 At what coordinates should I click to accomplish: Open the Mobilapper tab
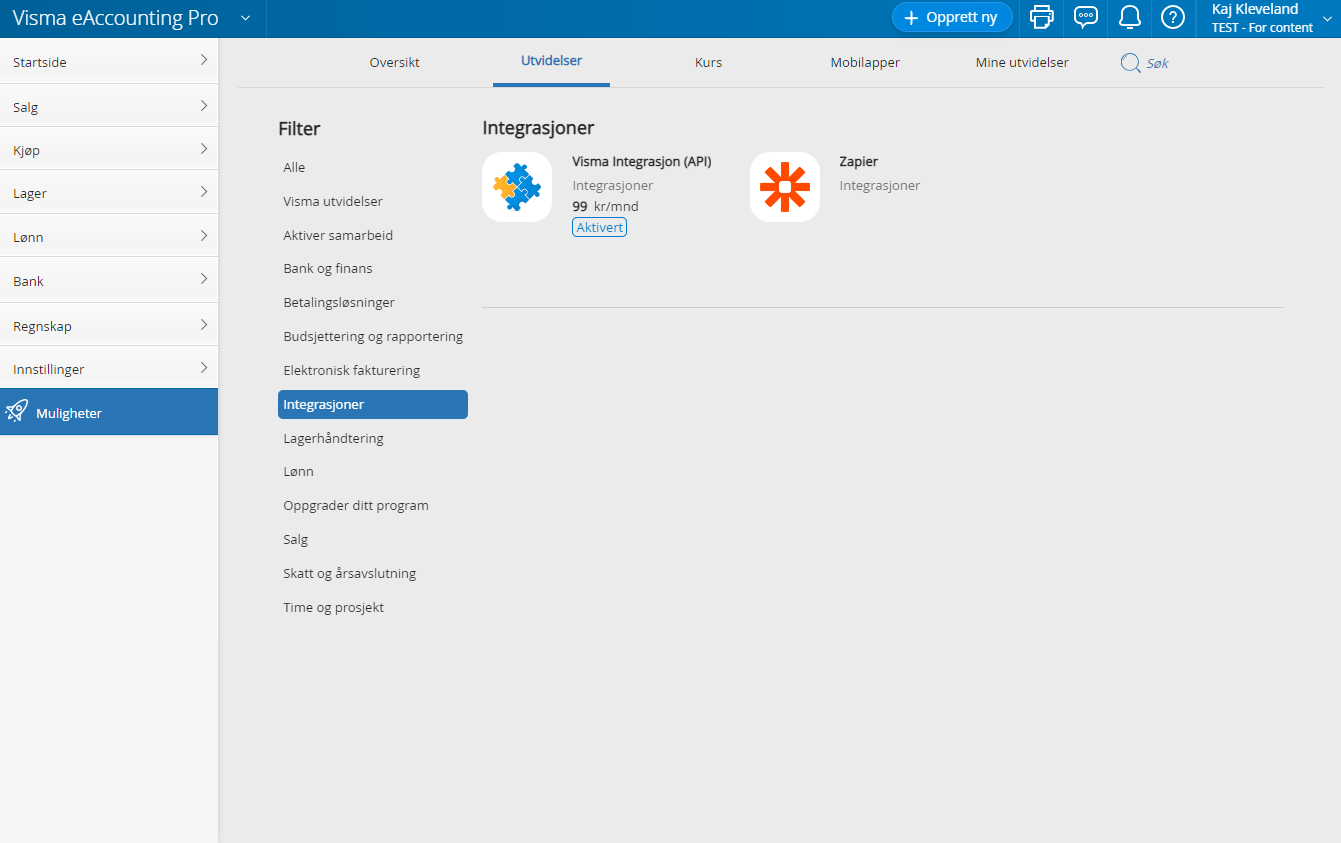(x=864, y=62)
